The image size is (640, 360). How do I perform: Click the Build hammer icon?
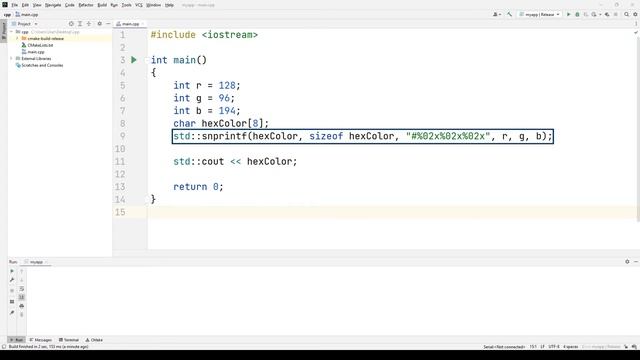point(509,14)
